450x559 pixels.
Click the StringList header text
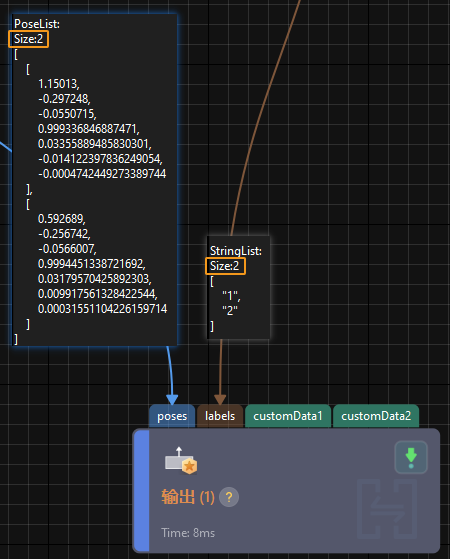point(236,251)
